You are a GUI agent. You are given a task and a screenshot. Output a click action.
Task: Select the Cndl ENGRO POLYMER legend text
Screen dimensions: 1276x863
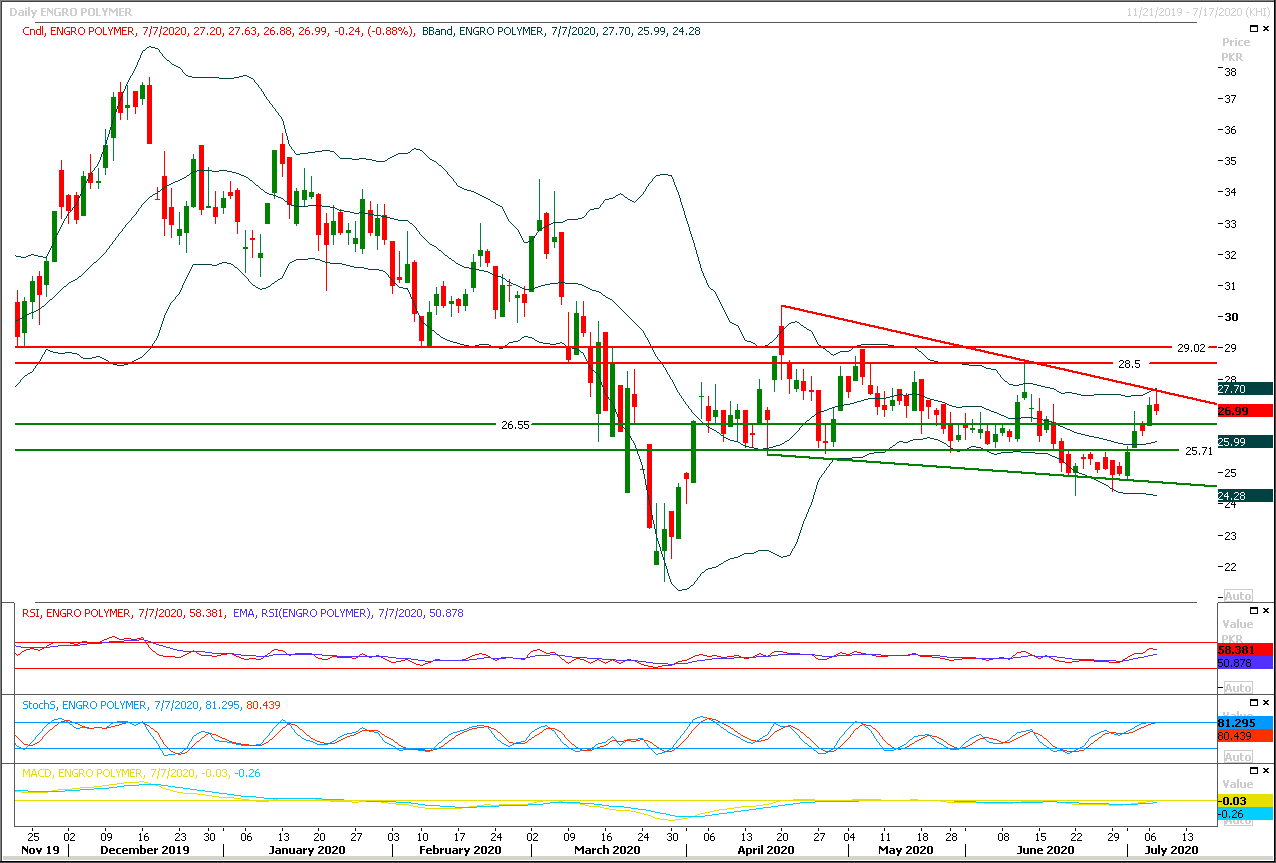point(218,31)
